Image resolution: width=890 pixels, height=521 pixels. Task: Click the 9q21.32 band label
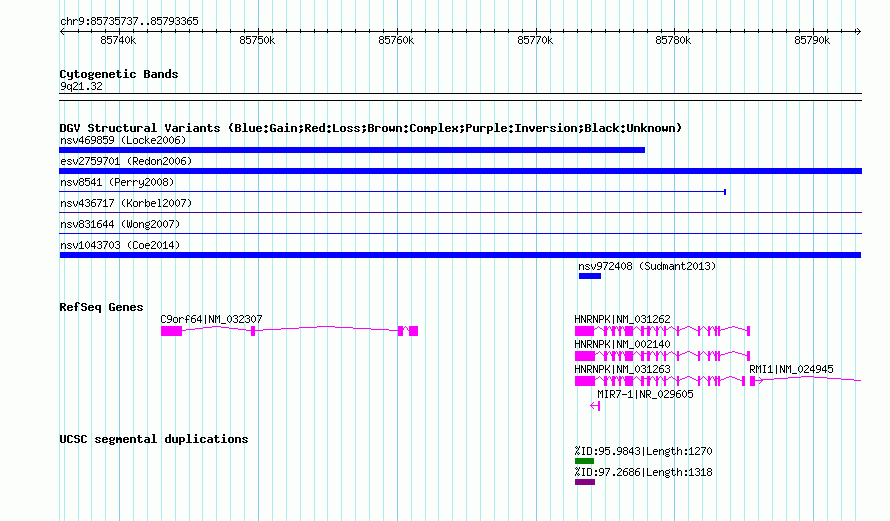81,86
